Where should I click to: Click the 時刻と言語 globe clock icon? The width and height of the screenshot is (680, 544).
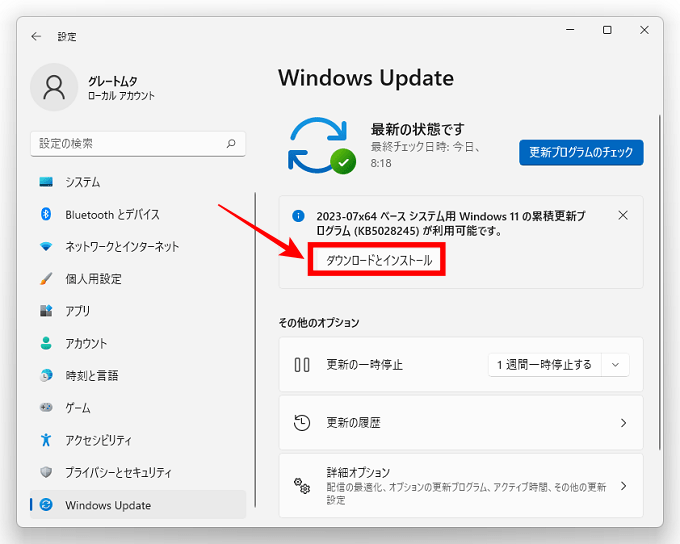[46, 375]
